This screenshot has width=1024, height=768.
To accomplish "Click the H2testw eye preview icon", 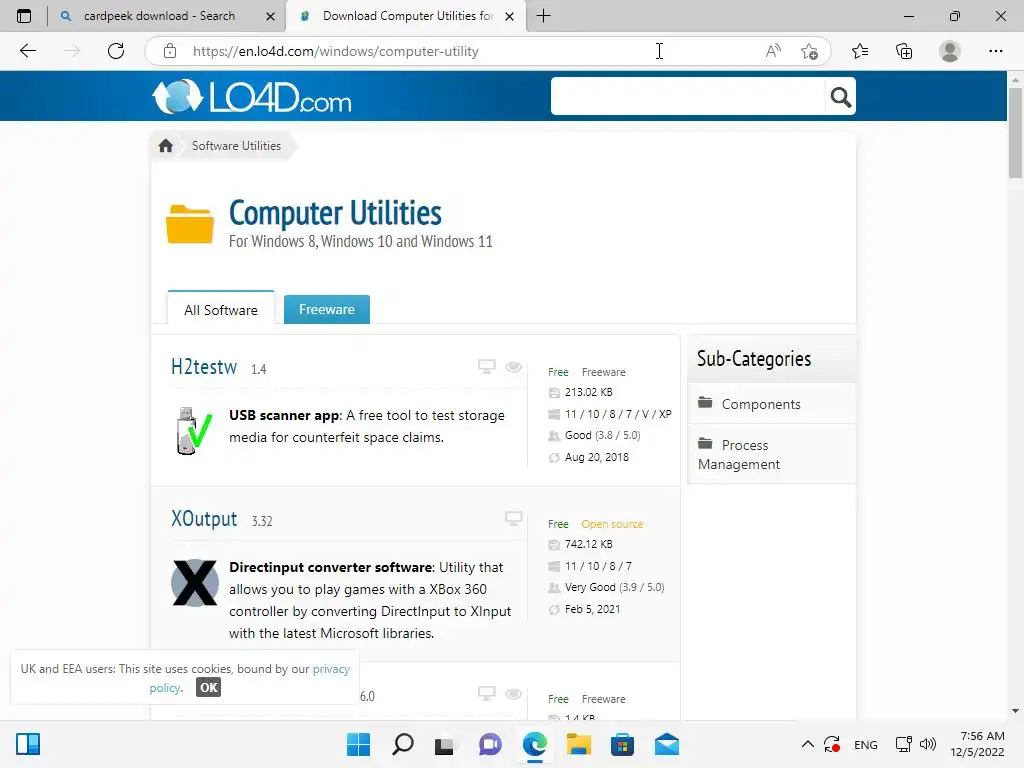I will coord(513,367).
